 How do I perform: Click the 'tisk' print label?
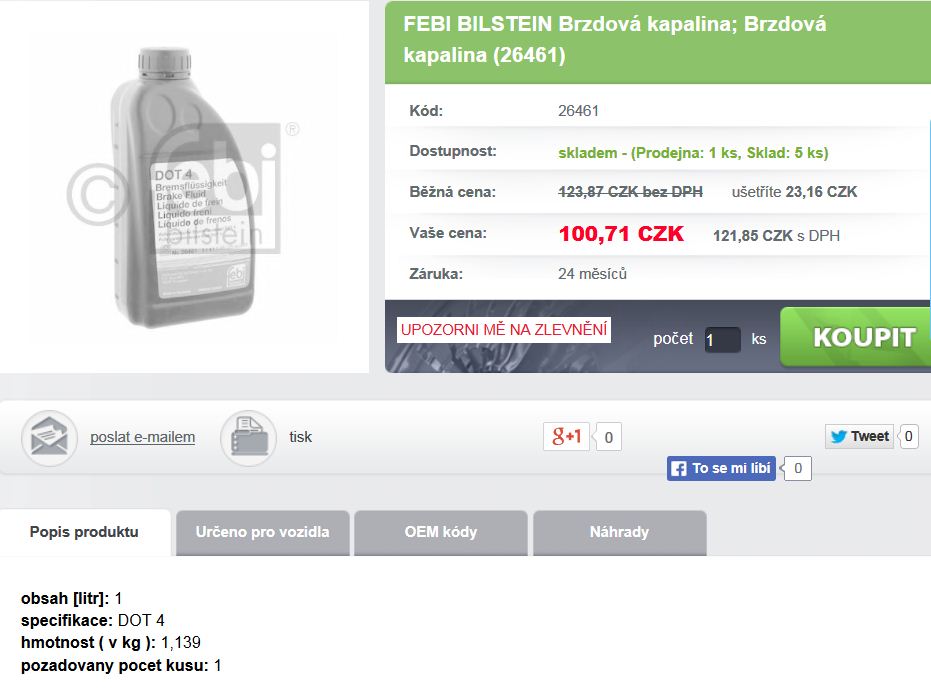point(300,437)
